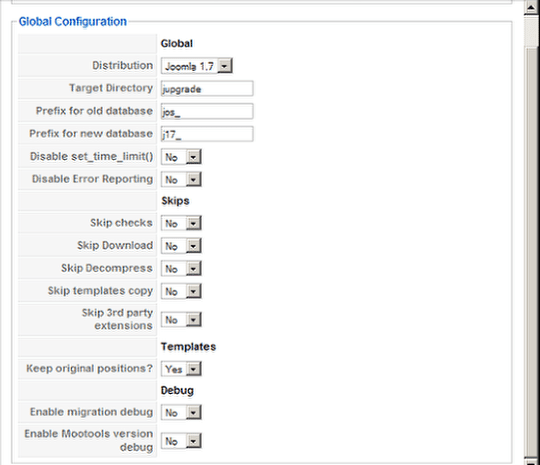The image size is (540, 465).
Task: Open the Skip Download dropdown
Action: (181, 246)
